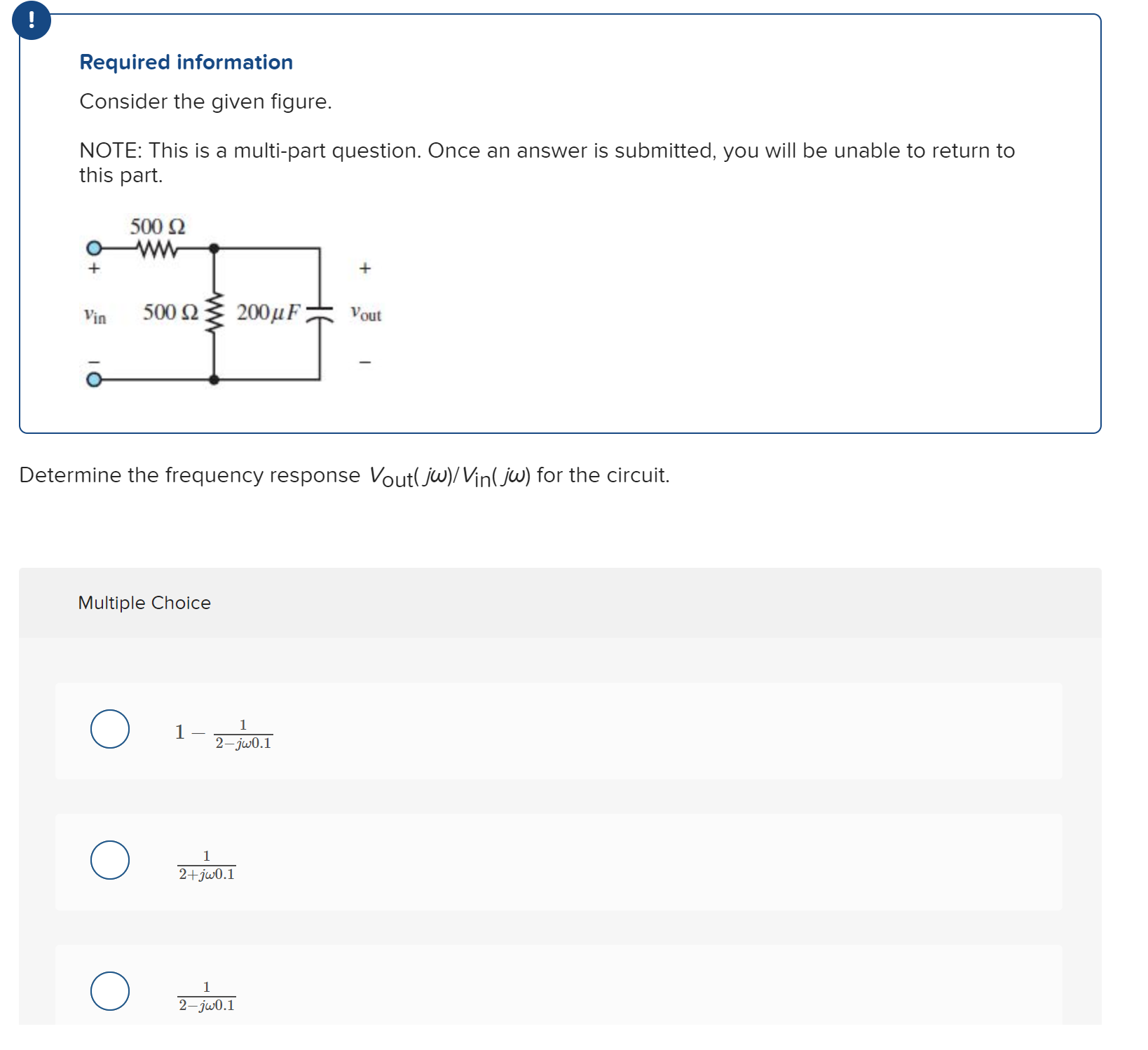Click the "Consider the given figure." sentence

pyautogui.click(x=205, y=102)
